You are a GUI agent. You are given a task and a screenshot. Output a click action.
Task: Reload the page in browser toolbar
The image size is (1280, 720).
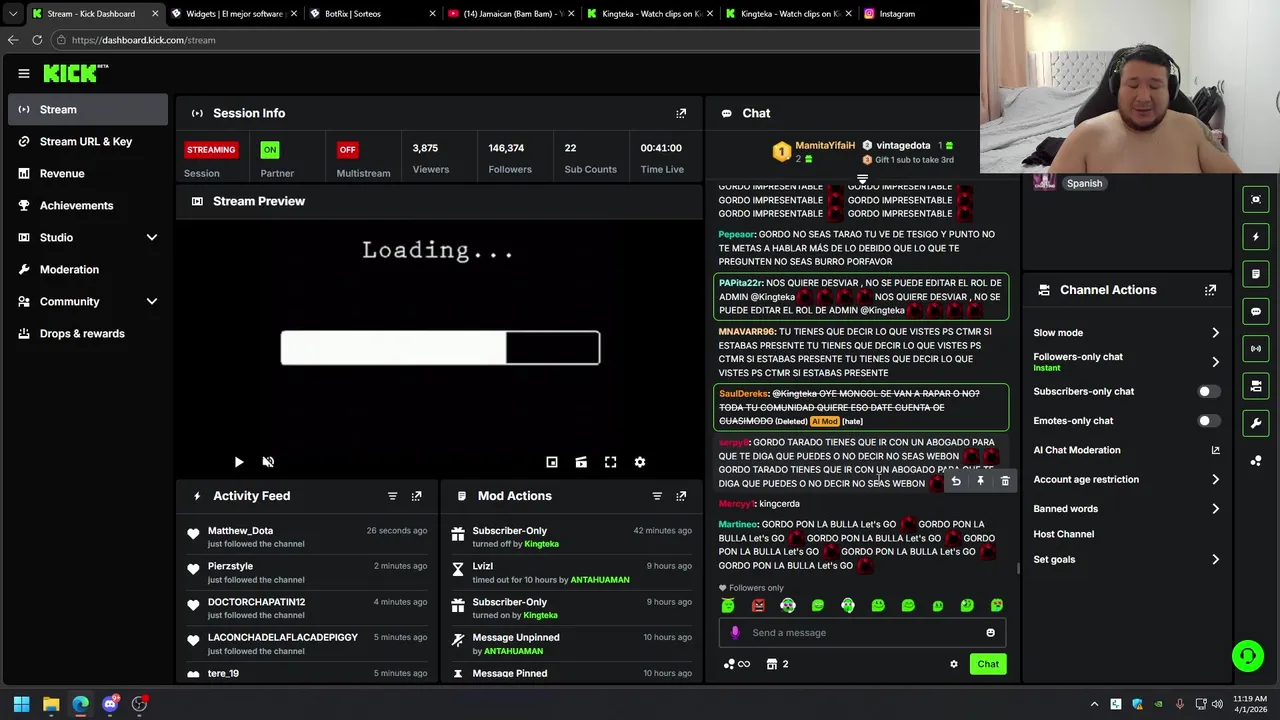pyautogui.click(x=37, y=40)
